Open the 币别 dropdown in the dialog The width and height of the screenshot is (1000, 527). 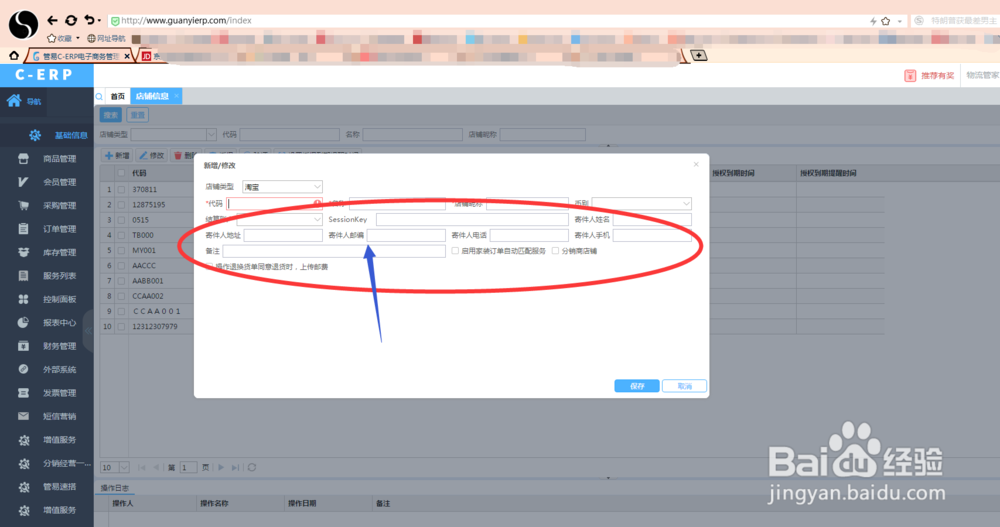[x=642, y=204]
